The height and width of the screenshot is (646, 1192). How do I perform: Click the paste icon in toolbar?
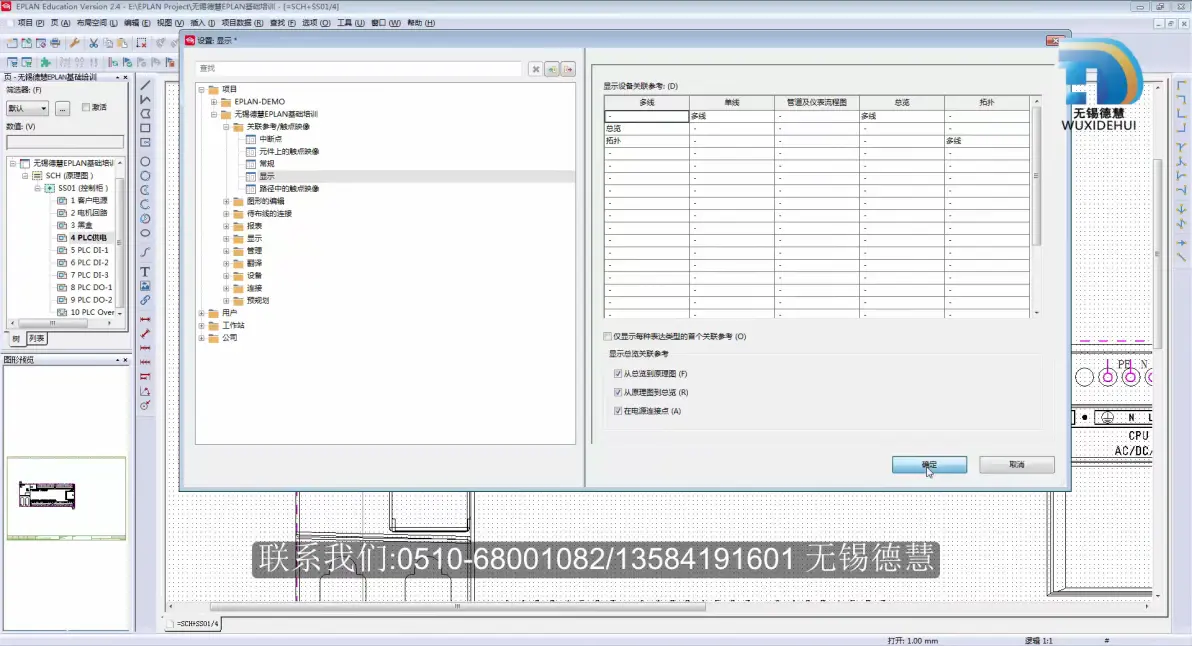[x=122, y=43]
